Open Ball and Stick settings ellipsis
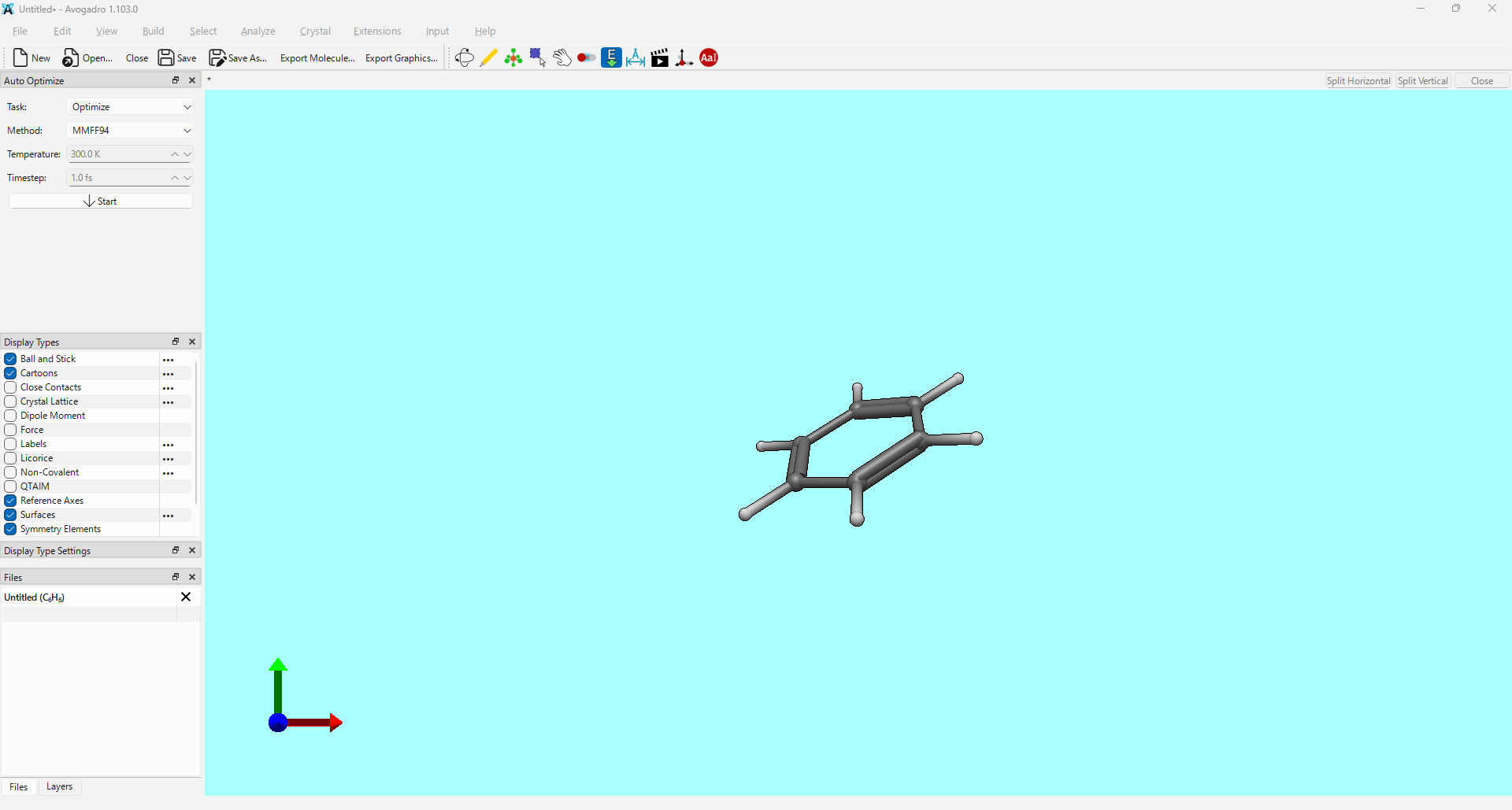Viewport: 1512px width, 810px height. pyautogui.click(x=169, y=360)
